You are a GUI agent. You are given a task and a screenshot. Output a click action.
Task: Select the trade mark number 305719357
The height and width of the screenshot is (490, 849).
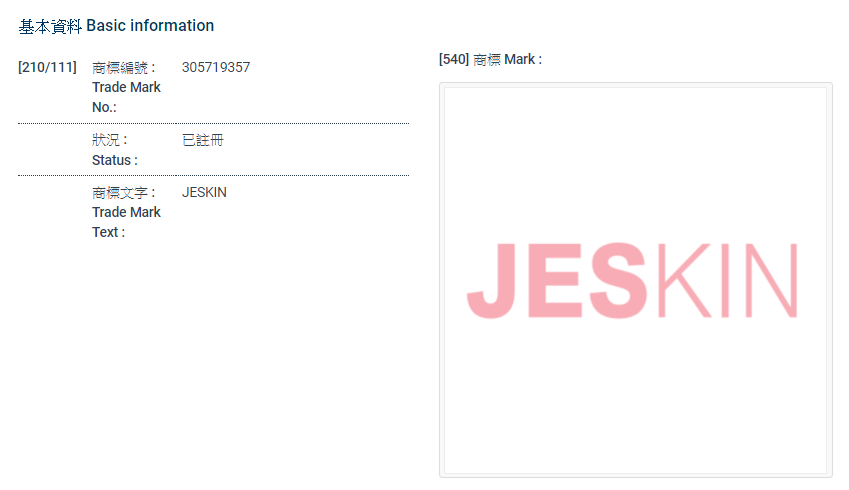(x=216, y=68)
